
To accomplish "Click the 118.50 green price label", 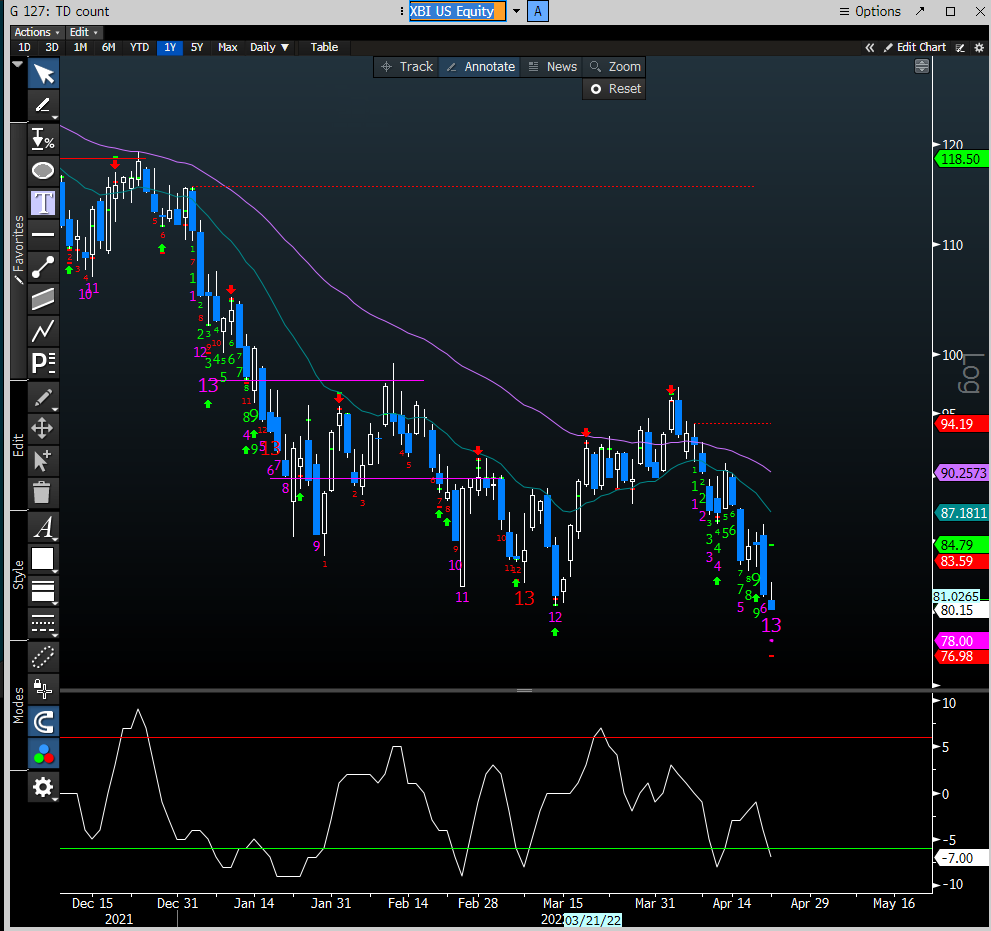I will (961, 159).
